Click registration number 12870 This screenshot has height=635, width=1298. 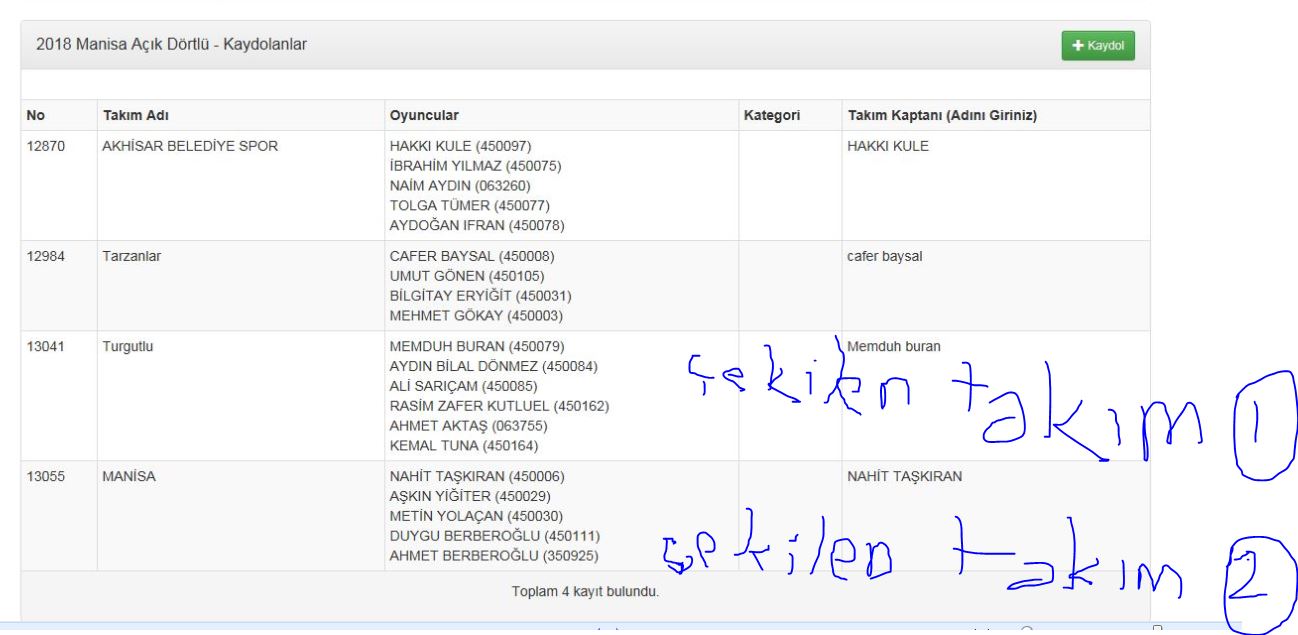click(x=45, y=146)
